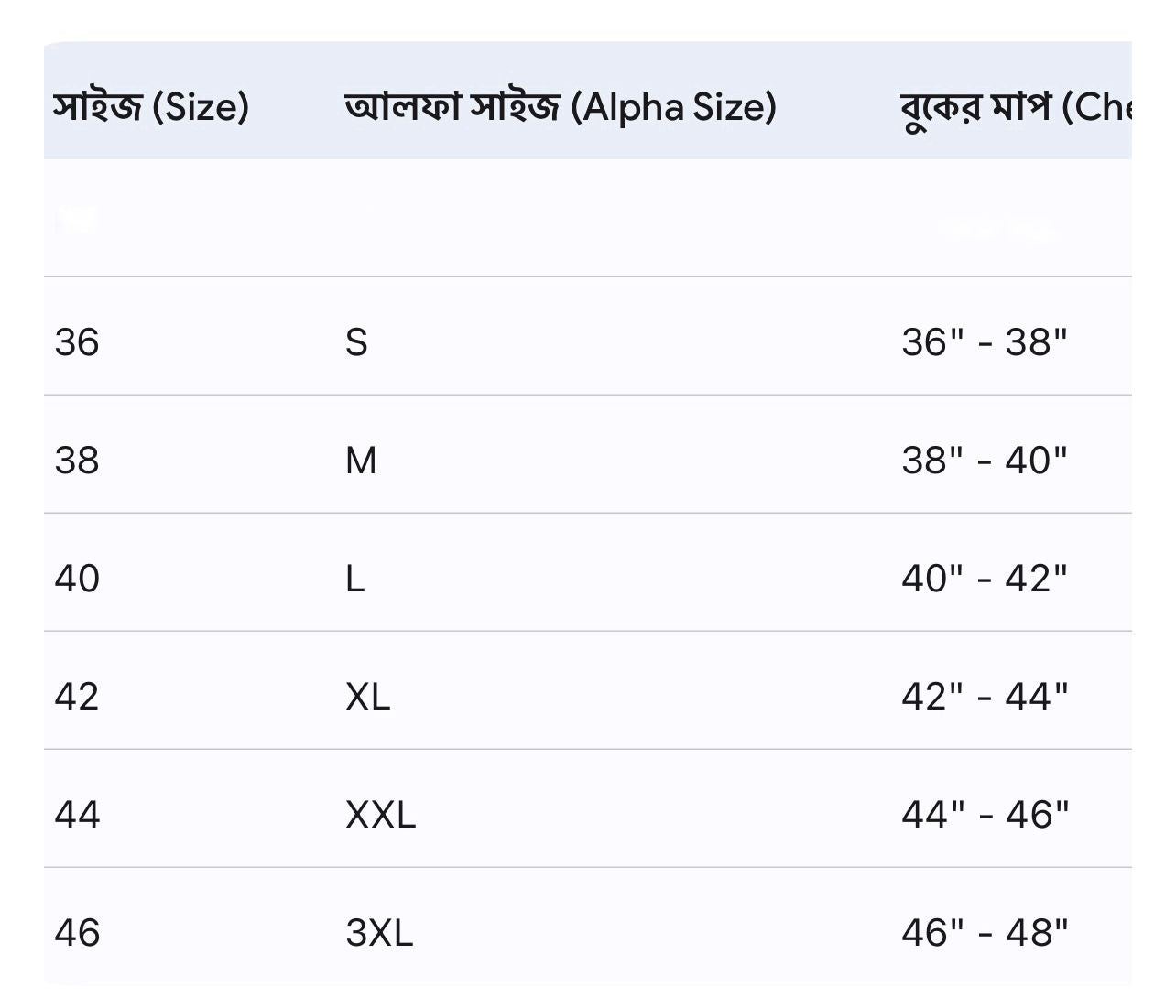Viewport: 1176px width, 1008px height.
Task: Click the 38" - 40" chest measurement
Action: [985, 460]
